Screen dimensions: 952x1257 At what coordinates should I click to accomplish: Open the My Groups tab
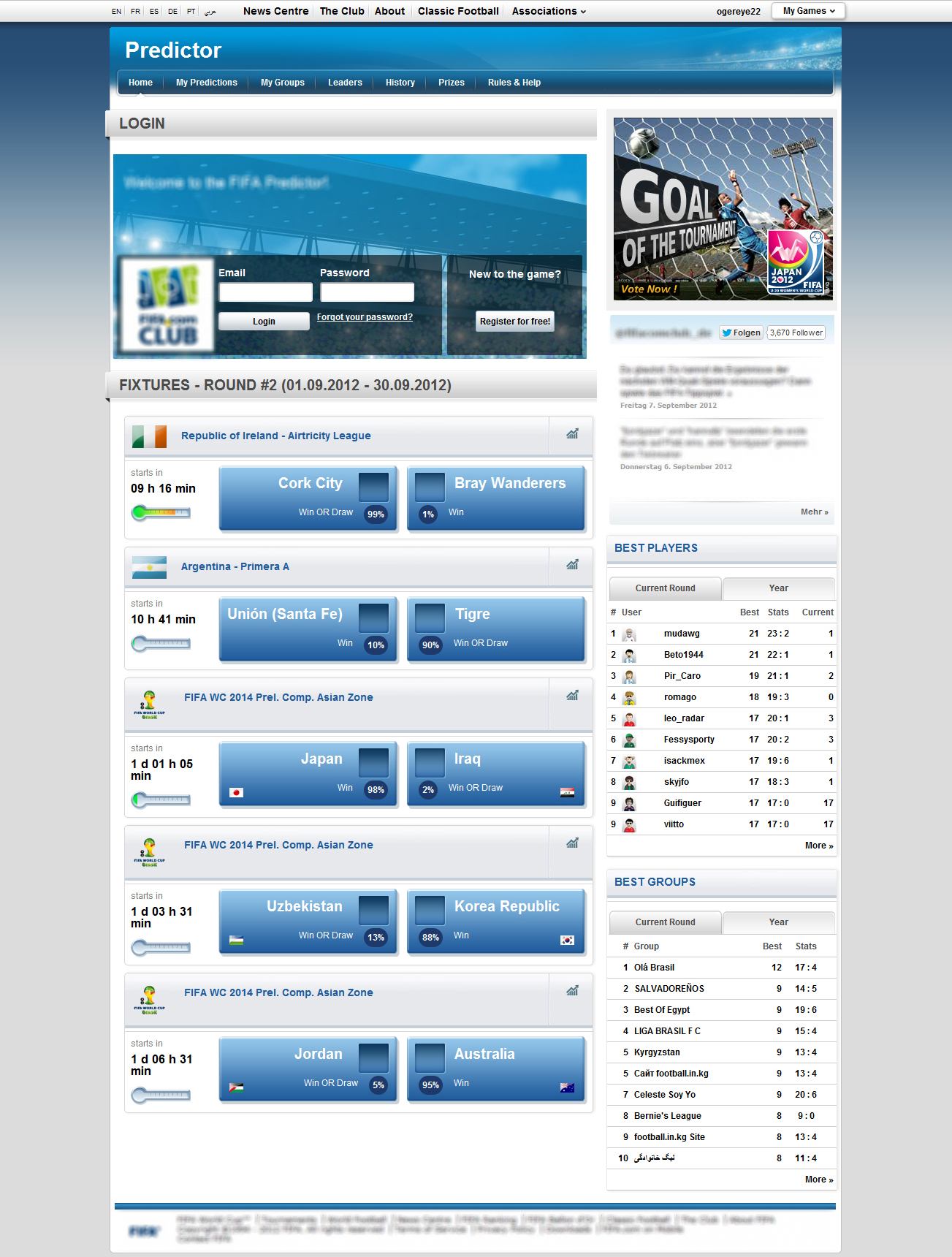point(283,83)
